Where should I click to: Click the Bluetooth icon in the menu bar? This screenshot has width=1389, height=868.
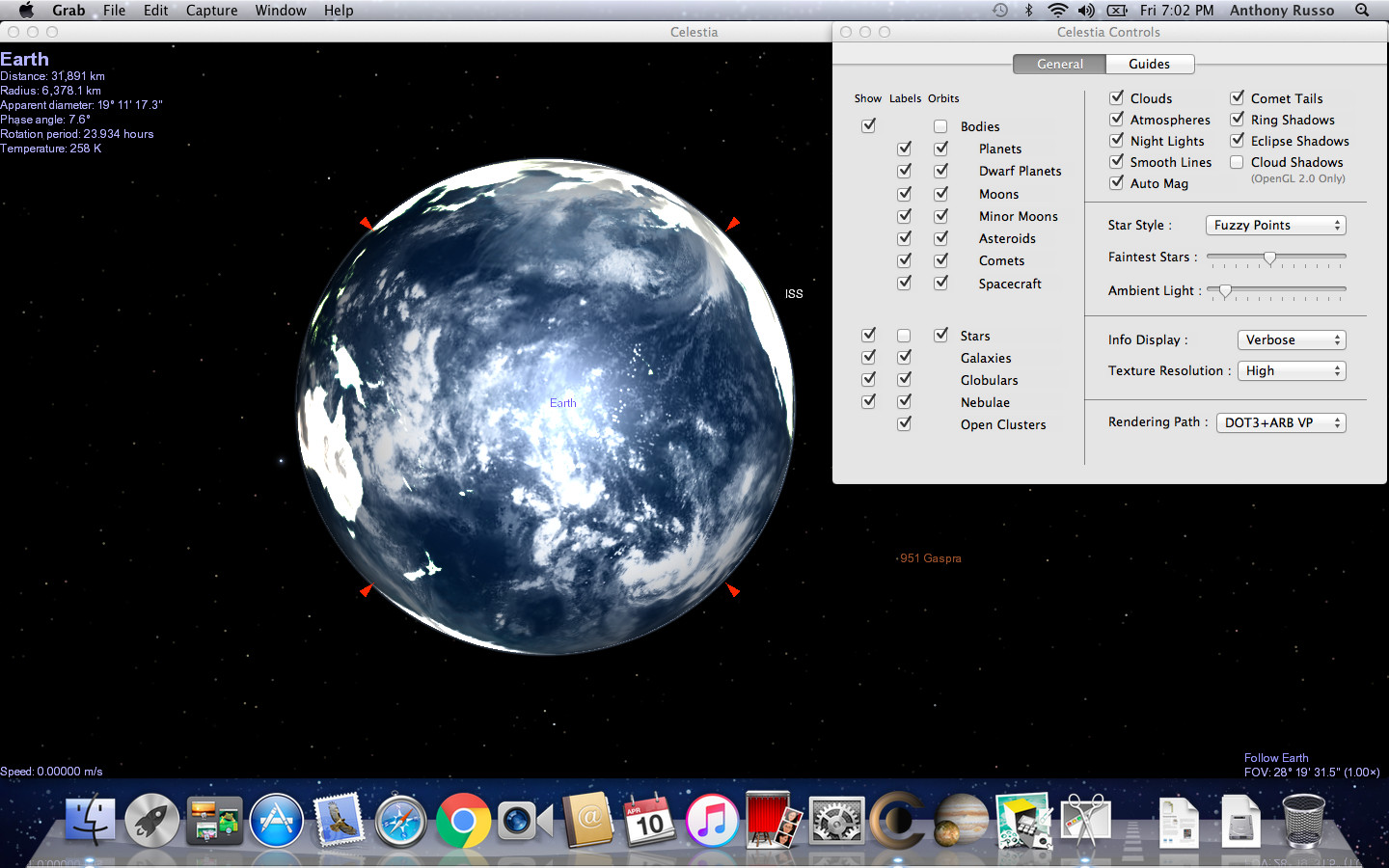tap(1027, 11)
